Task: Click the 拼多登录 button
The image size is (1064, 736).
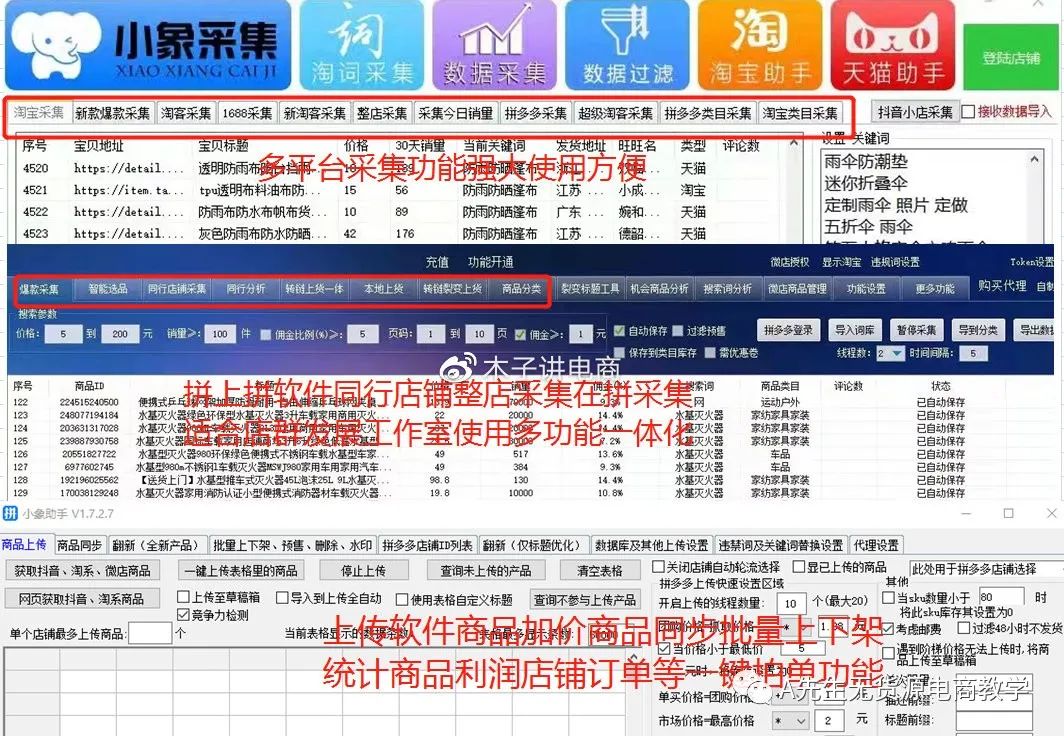Action: click(788, 330)
